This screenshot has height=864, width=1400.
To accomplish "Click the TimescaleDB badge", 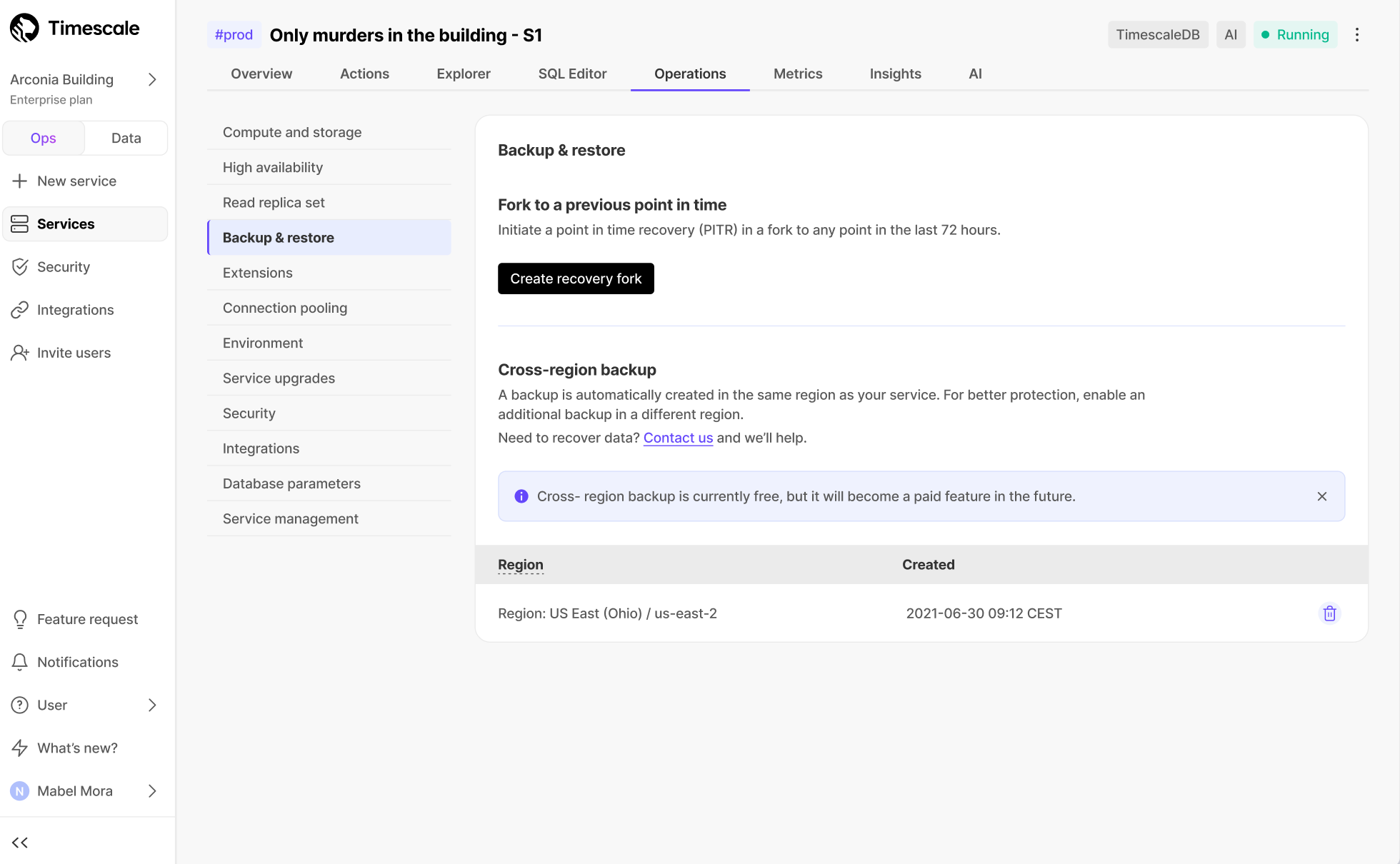I will click(1158, 35).
